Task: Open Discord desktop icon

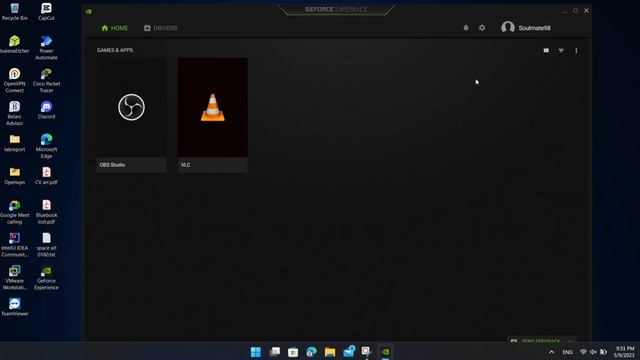Action: [46, 111]
